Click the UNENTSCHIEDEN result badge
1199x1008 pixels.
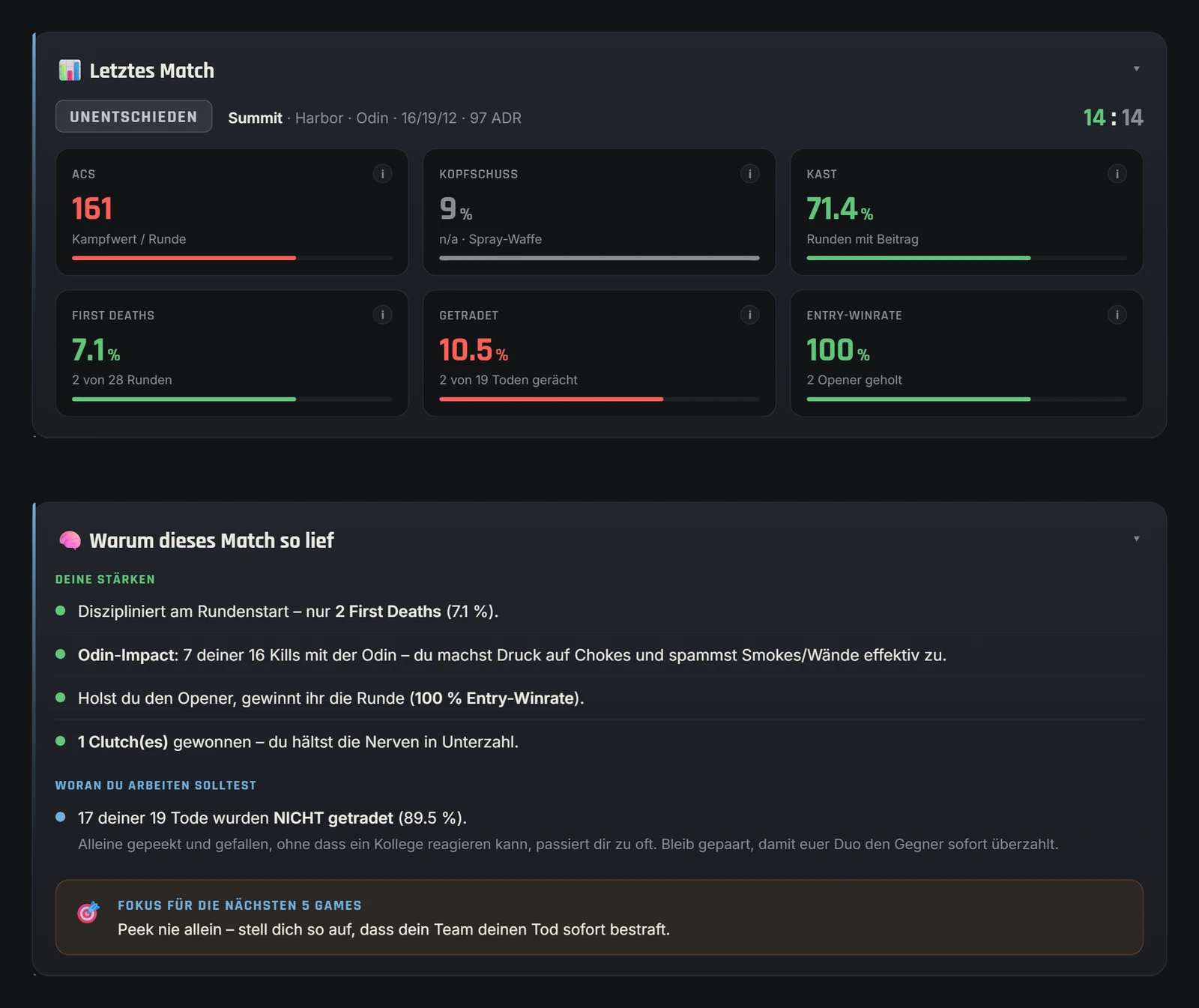pyautogui.click(x=133, y=117)
